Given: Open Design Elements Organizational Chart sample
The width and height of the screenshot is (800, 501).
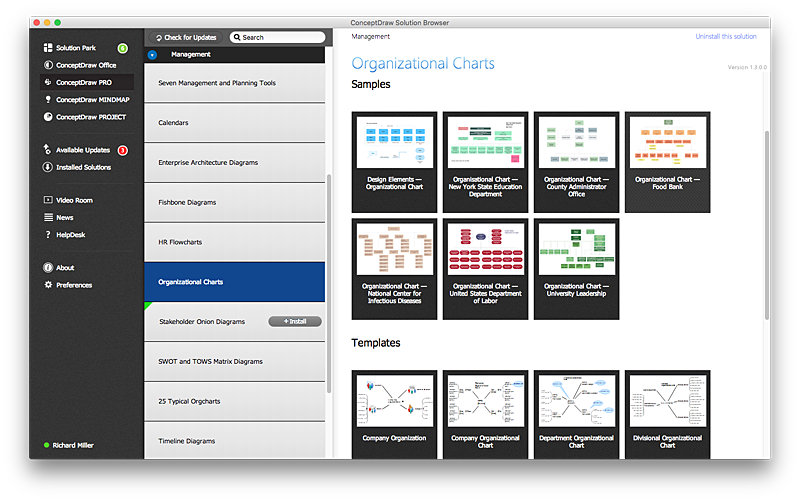Looking at the screenshot, I should point(394,162).
